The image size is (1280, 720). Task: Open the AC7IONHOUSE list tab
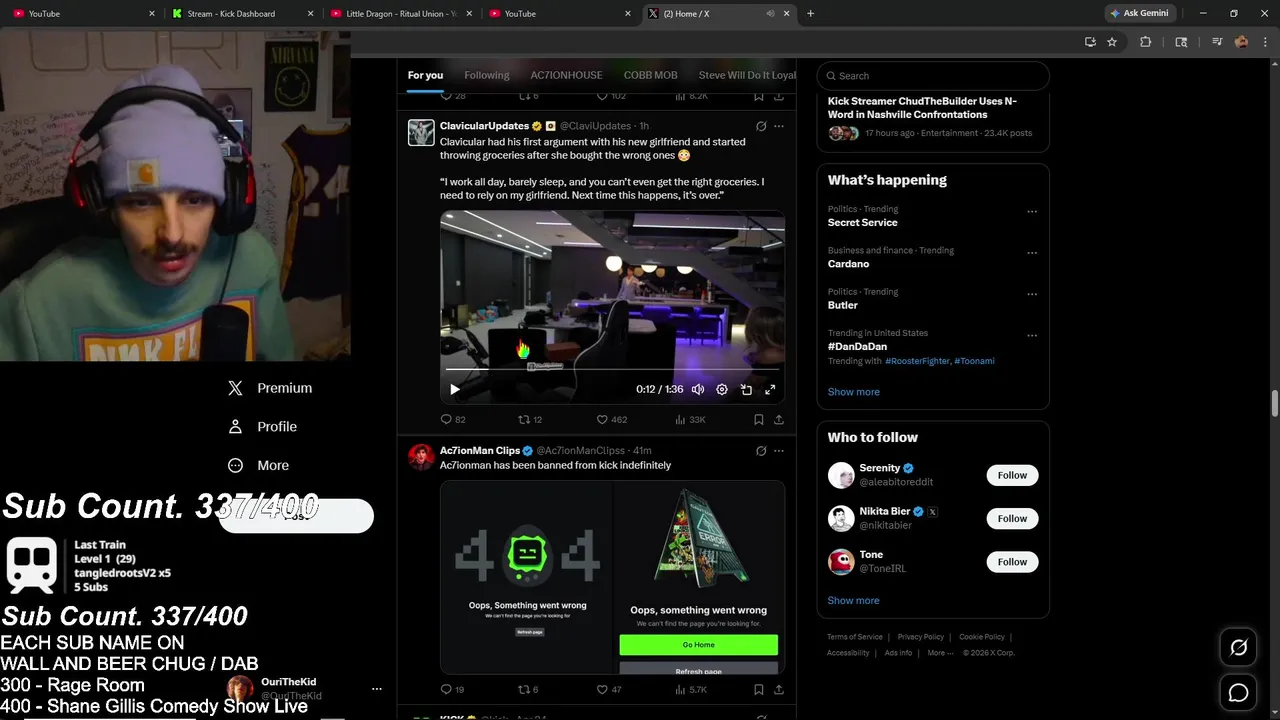point(566,75)
